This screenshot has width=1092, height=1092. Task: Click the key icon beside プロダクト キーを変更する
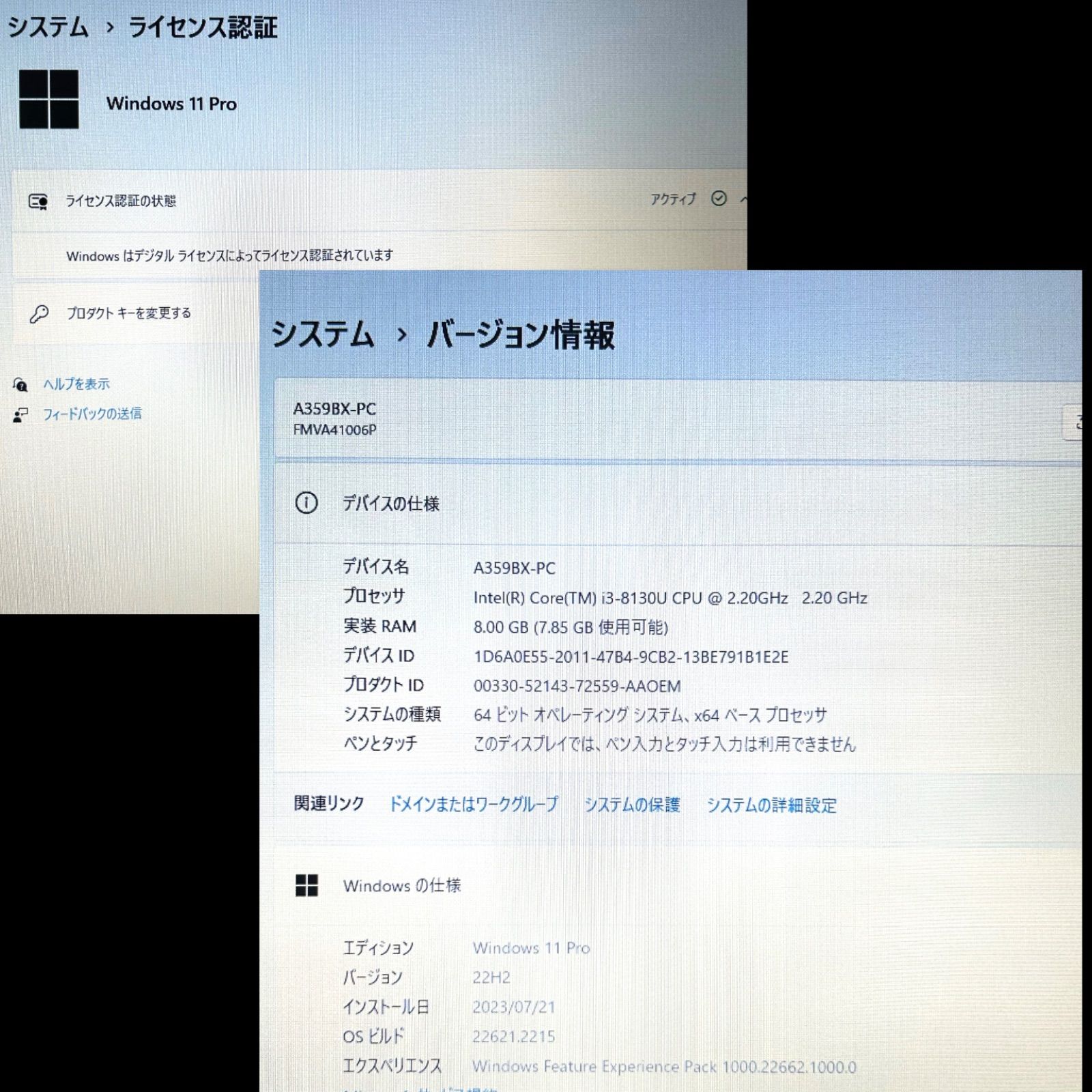coord(39,314)
